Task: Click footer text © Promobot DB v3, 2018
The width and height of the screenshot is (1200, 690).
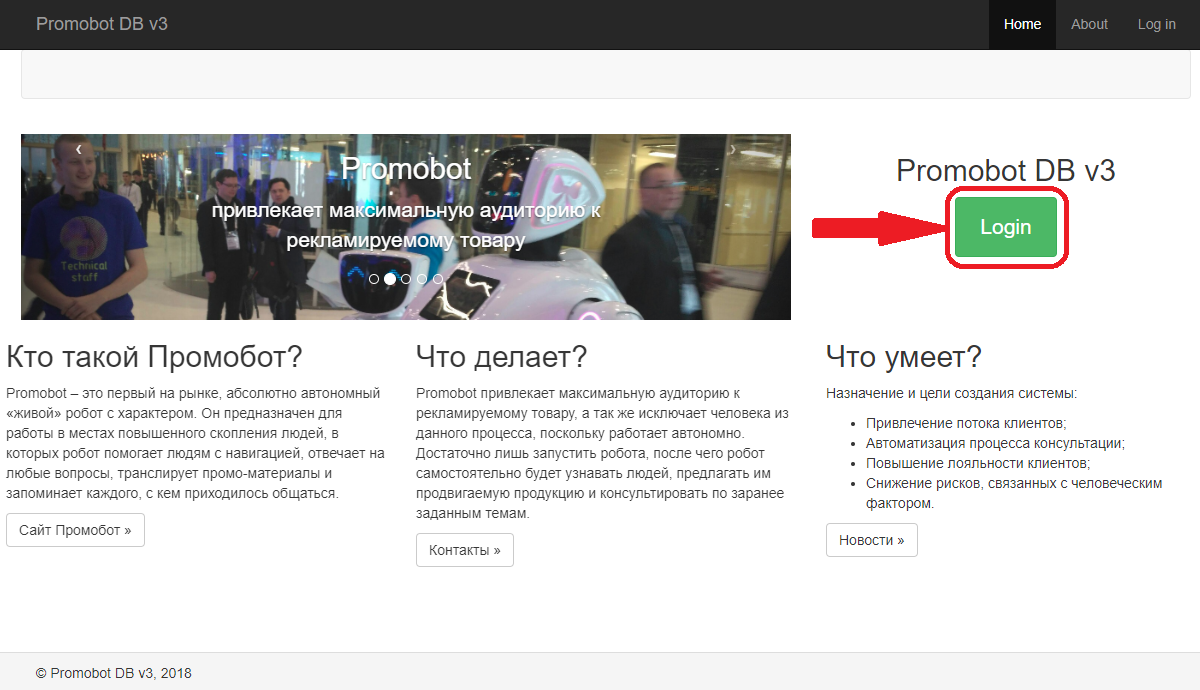Action: point(113,673)
